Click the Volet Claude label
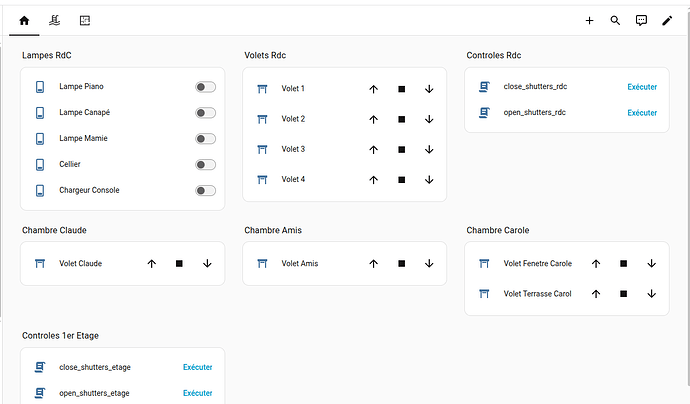The height and width of the screenshot is (404, 690). coord(81,264)
